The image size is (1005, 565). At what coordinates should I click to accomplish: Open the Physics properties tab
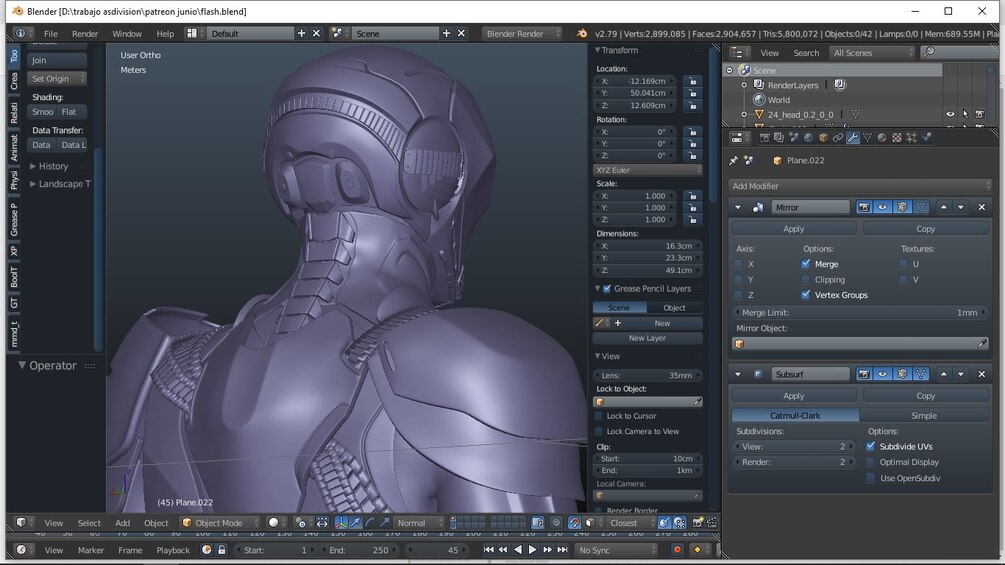[x=926, y=138]
